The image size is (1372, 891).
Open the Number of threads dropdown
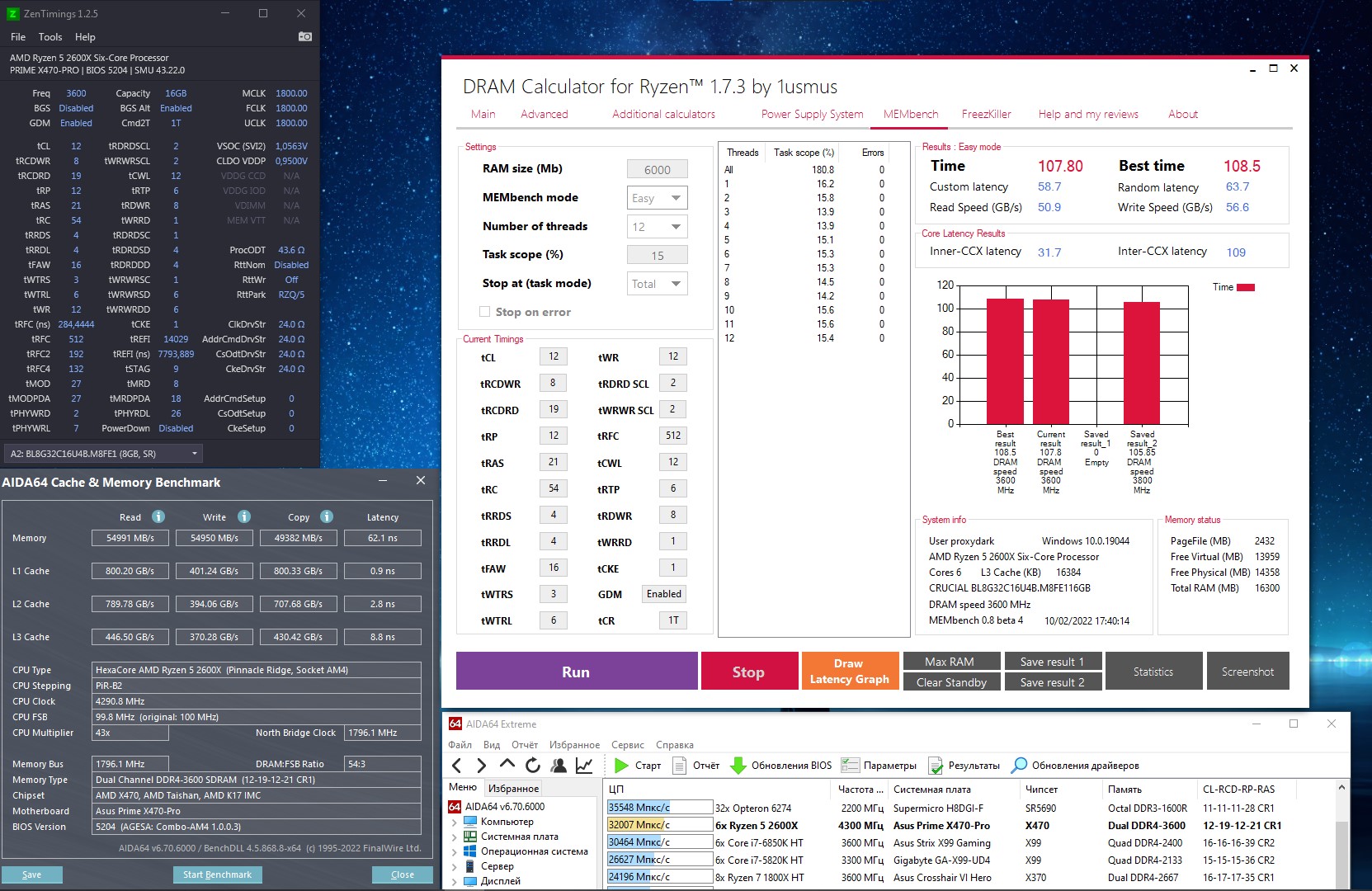coord(658,227)
